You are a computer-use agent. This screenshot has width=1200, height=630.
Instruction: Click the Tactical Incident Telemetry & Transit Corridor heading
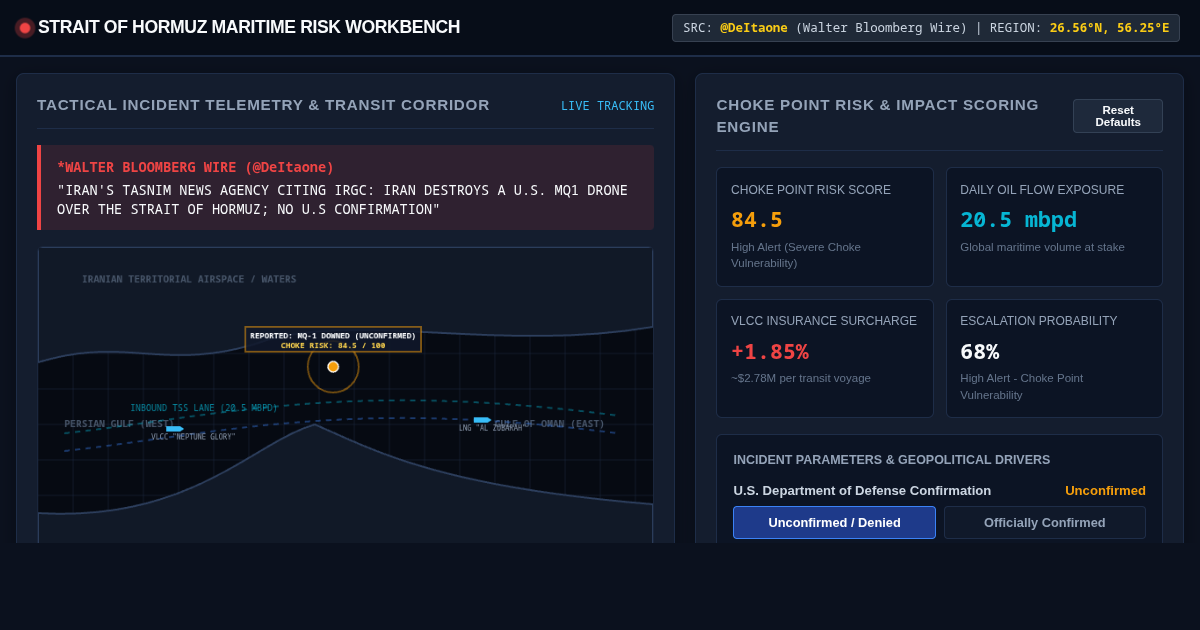[x=263, y=105]
